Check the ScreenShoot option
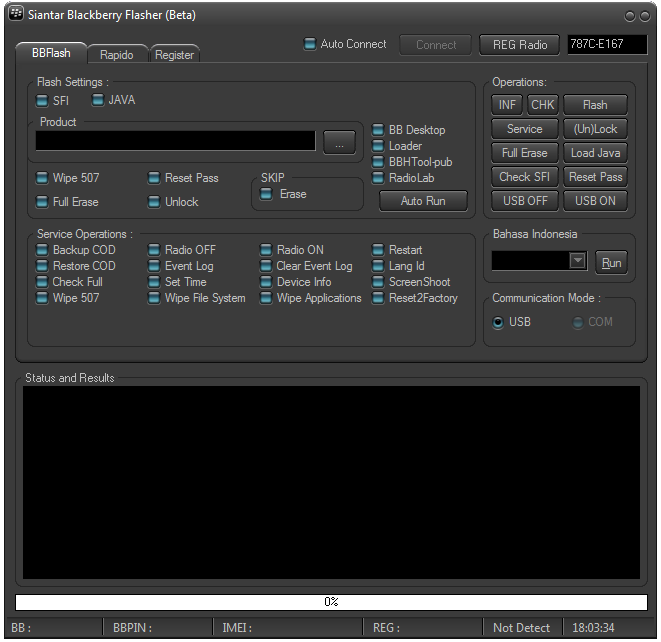Viewport: 661px width, 642px height. point(378,282)
